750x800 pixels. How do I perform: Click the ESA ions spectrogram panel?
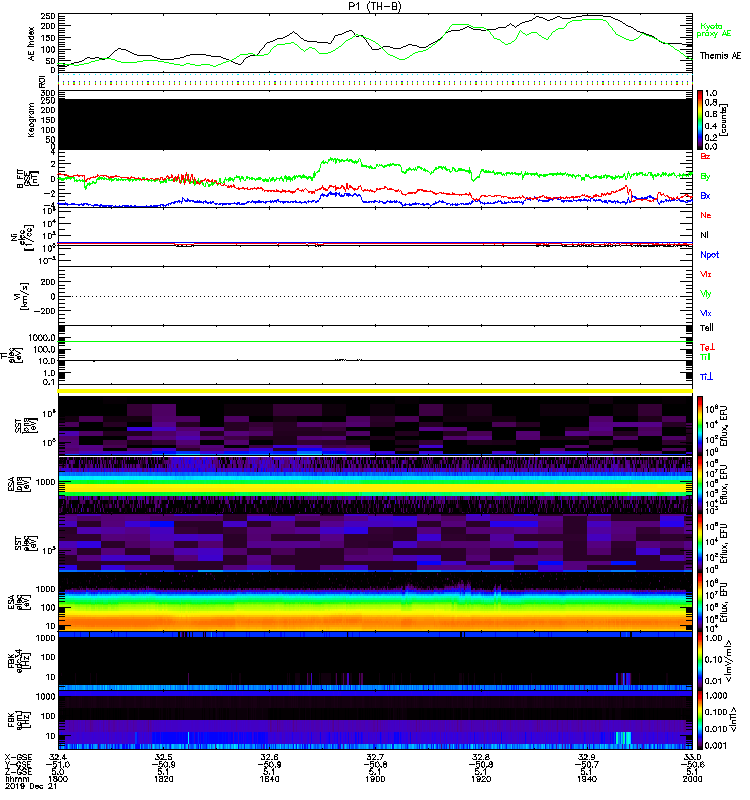click(x=375, y=485)
